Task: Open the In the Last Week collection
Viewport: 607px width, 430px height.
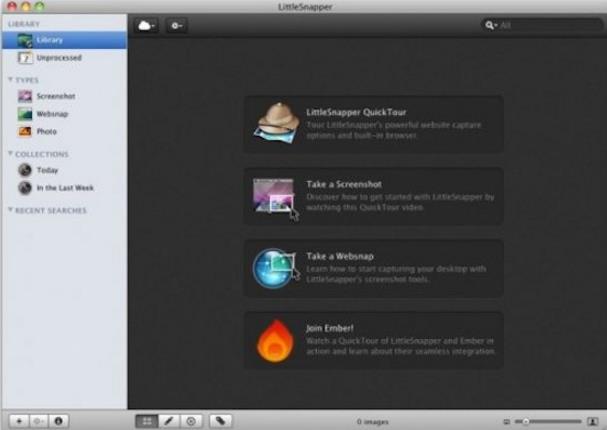Action: coord(64,188)
